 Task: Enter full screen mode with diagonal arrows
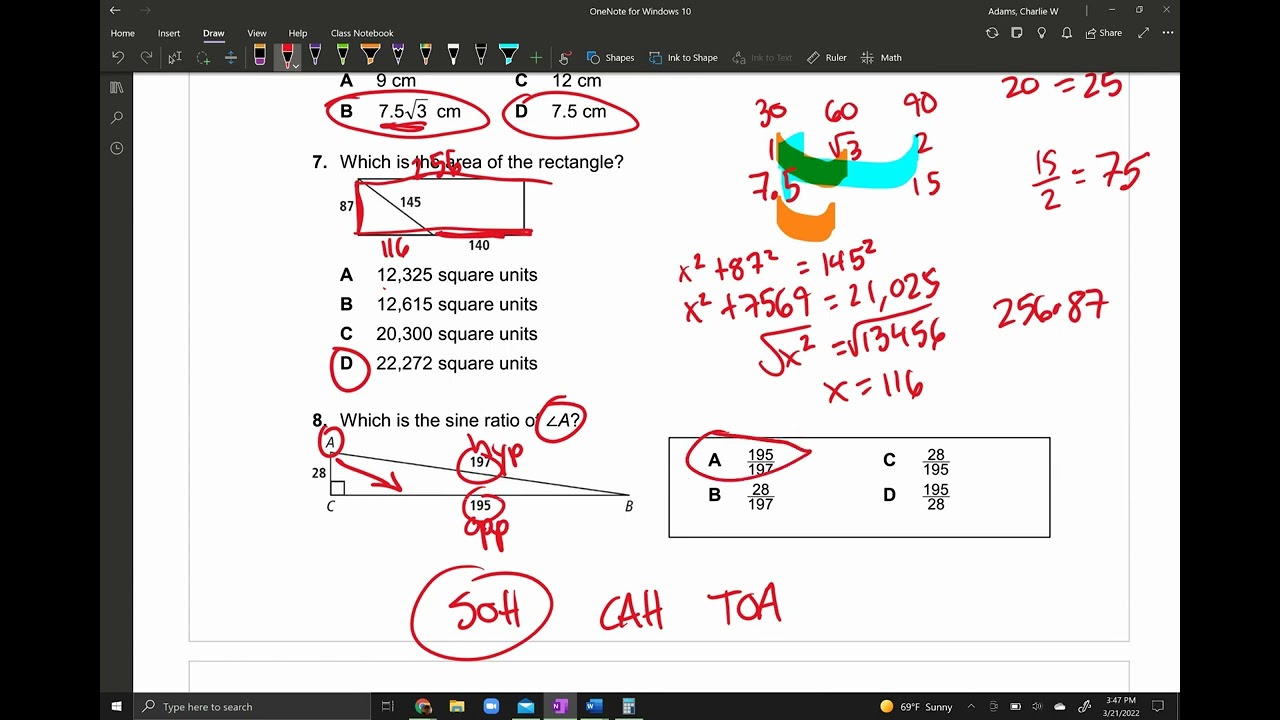point(1143,33)
